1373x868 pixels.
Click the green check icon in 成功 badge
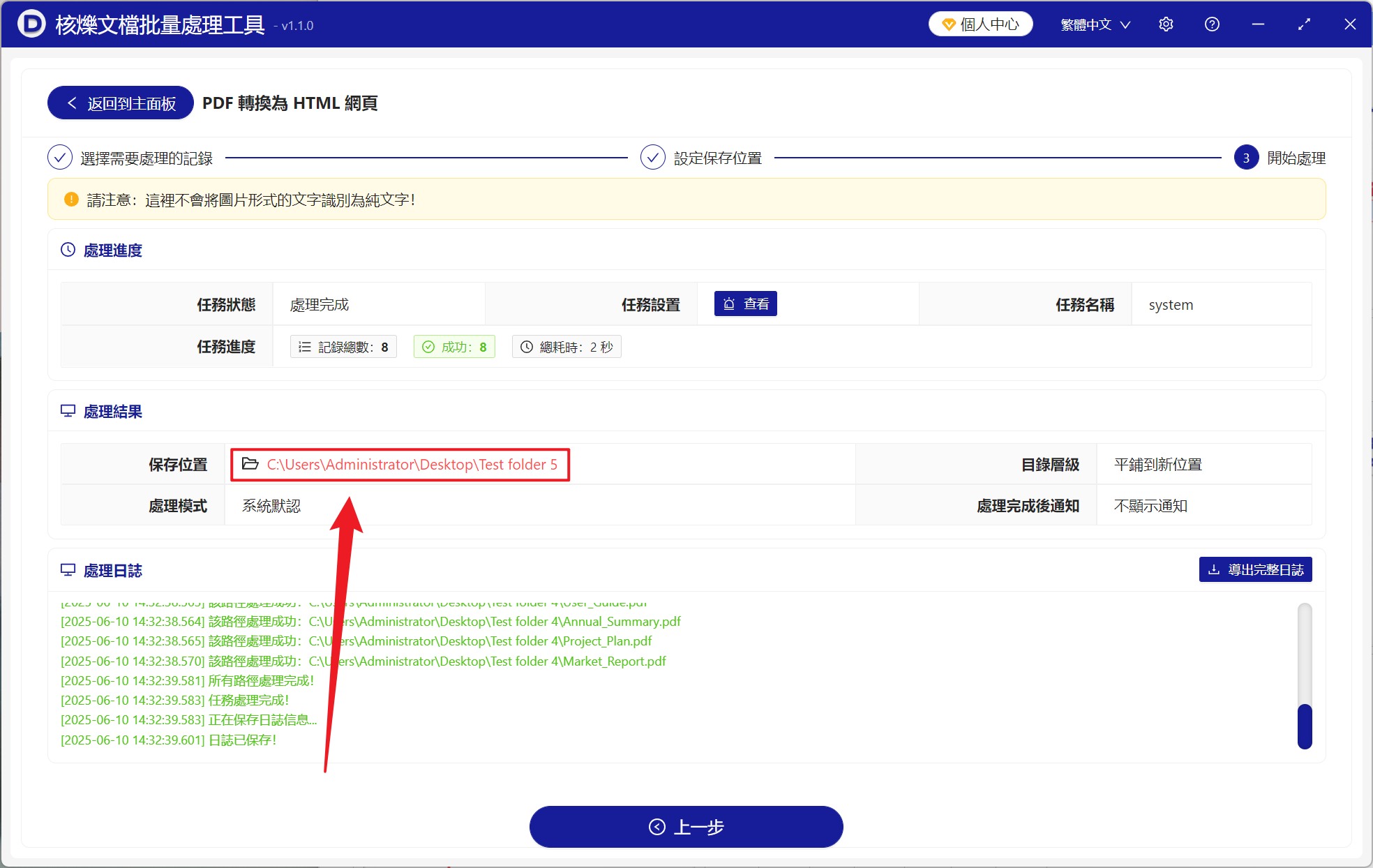pos(428,346)
